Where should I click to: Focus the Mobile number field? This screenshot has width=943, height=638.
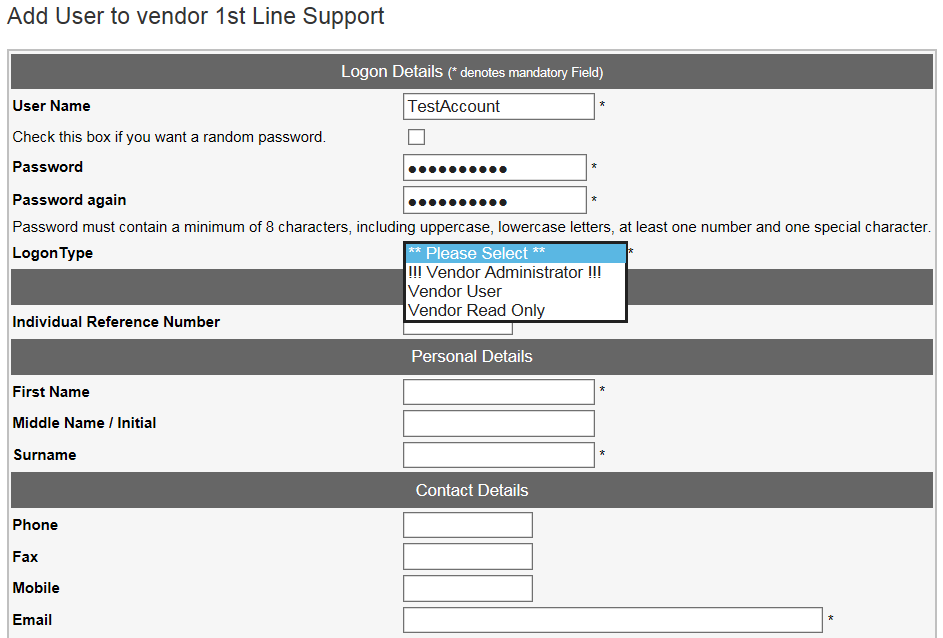[x=467, y=588]
